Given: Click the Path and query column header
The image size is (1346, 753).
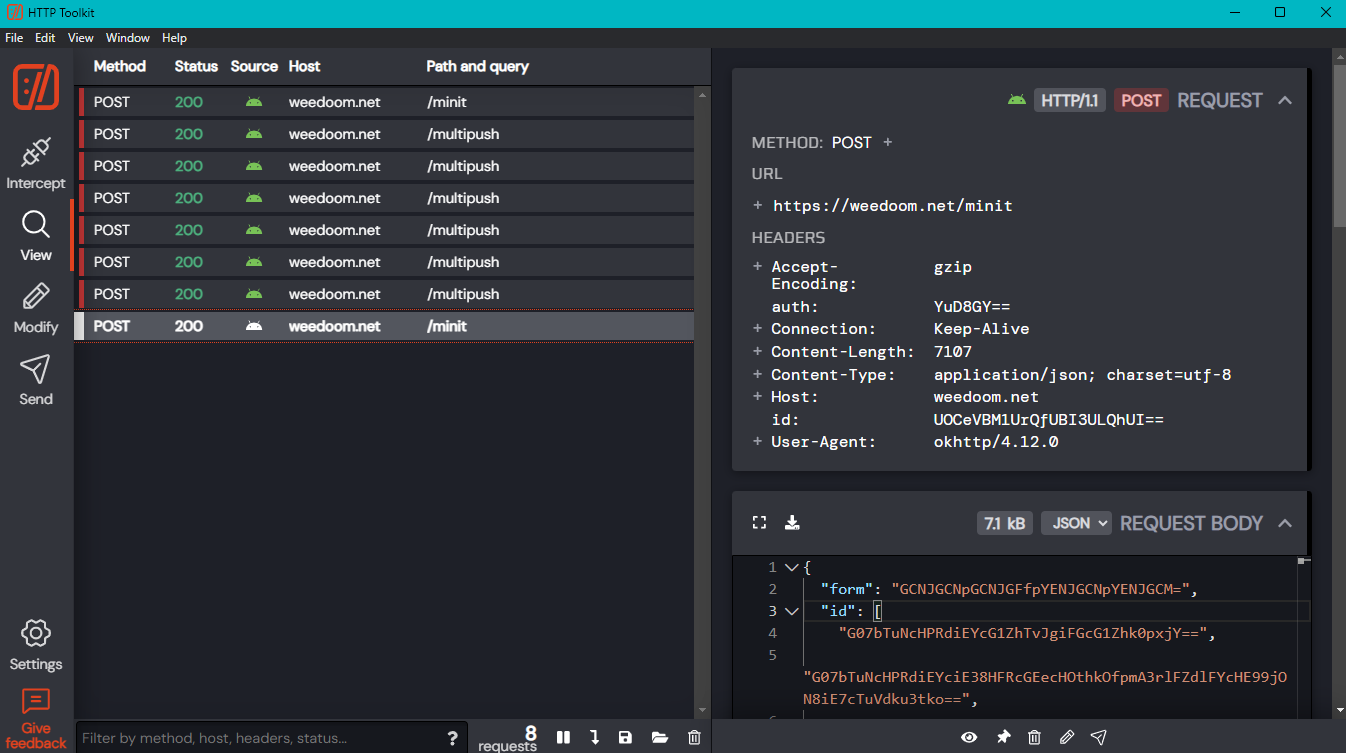Looking at the screenshot, I should [477, 66].
